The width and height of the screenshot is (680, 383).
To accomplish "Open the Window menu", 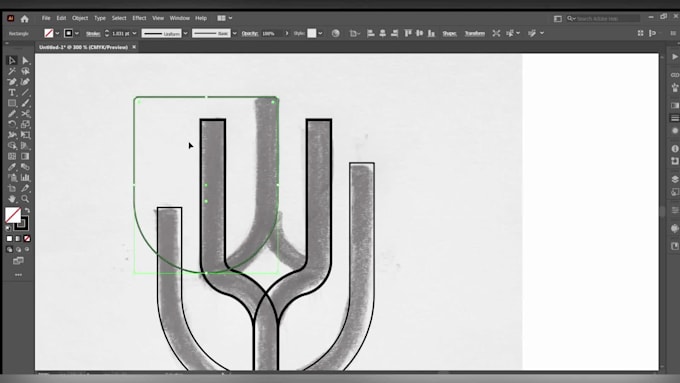I will tap(180, 18).
